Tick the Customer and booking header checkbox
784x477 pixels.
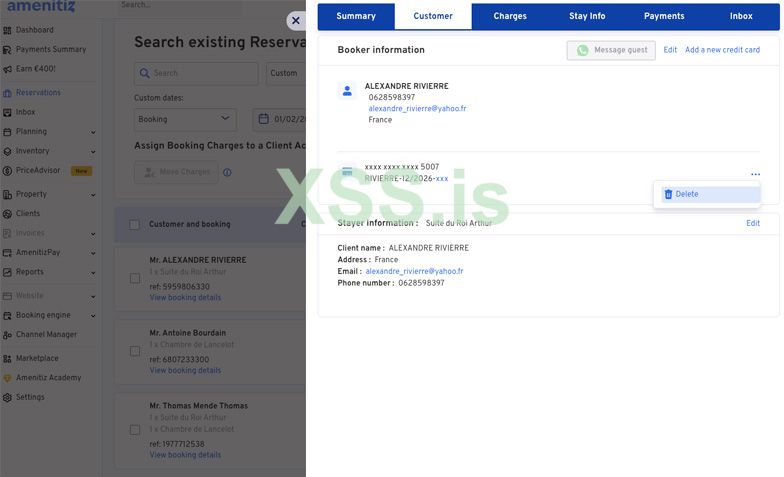pos(134,224)
